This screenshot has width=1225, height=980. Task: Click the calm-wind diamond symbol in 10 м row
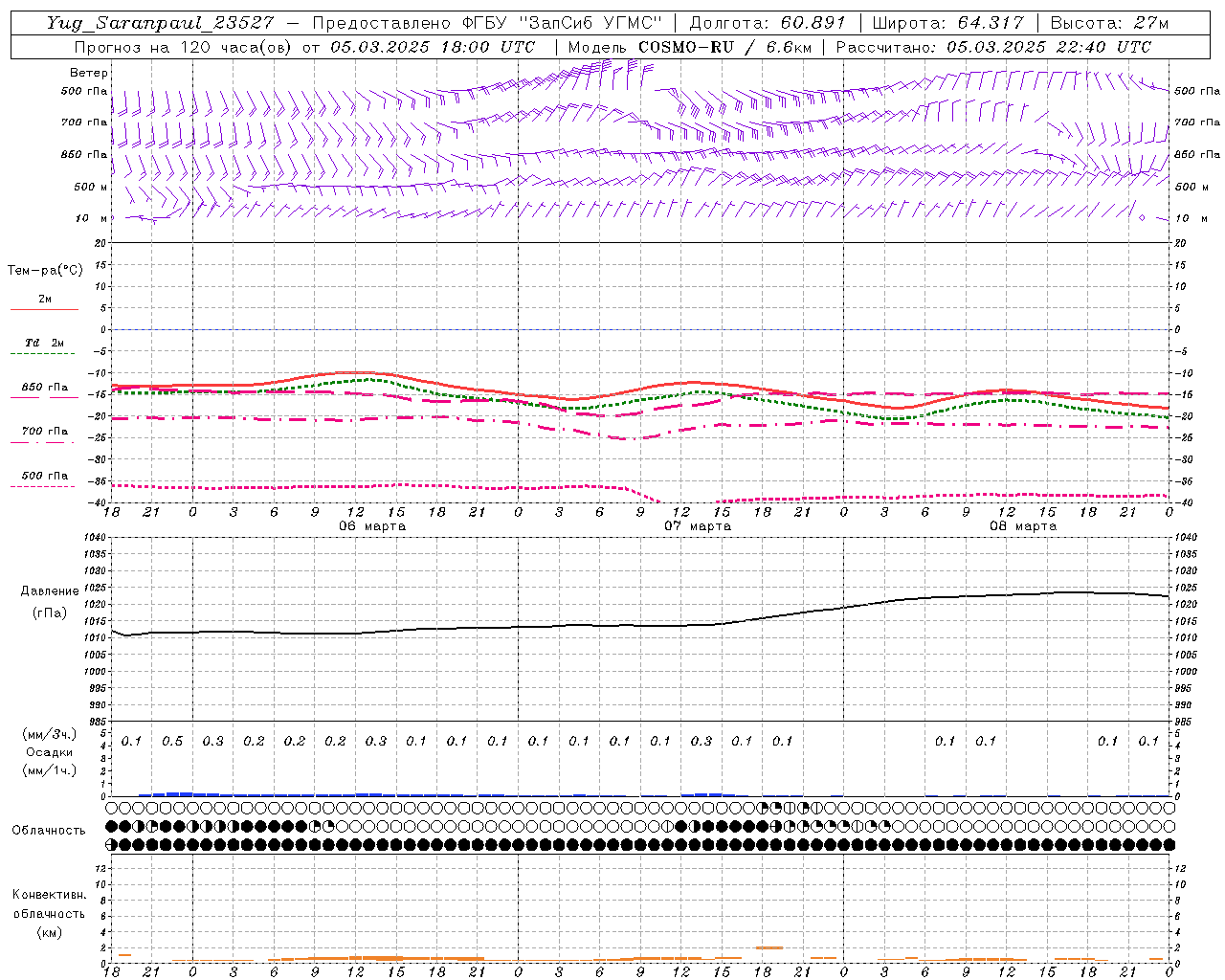coord(1142,218)
